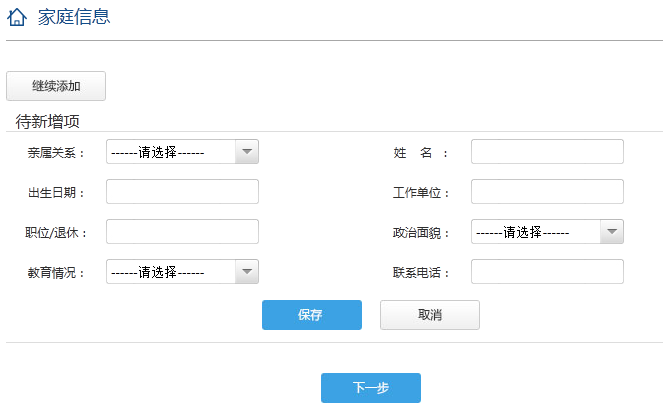Focus the 联系电话 text box
This screenshot has height=411, width=663.
point(547,271)
